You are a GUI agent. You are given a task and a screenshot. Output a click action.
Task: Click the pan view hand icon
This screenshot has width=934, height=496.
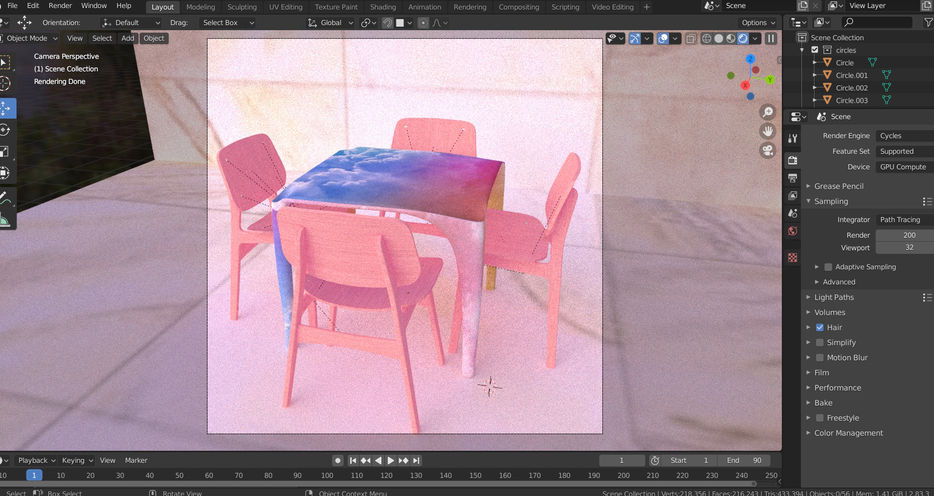(x=767, y=131)
